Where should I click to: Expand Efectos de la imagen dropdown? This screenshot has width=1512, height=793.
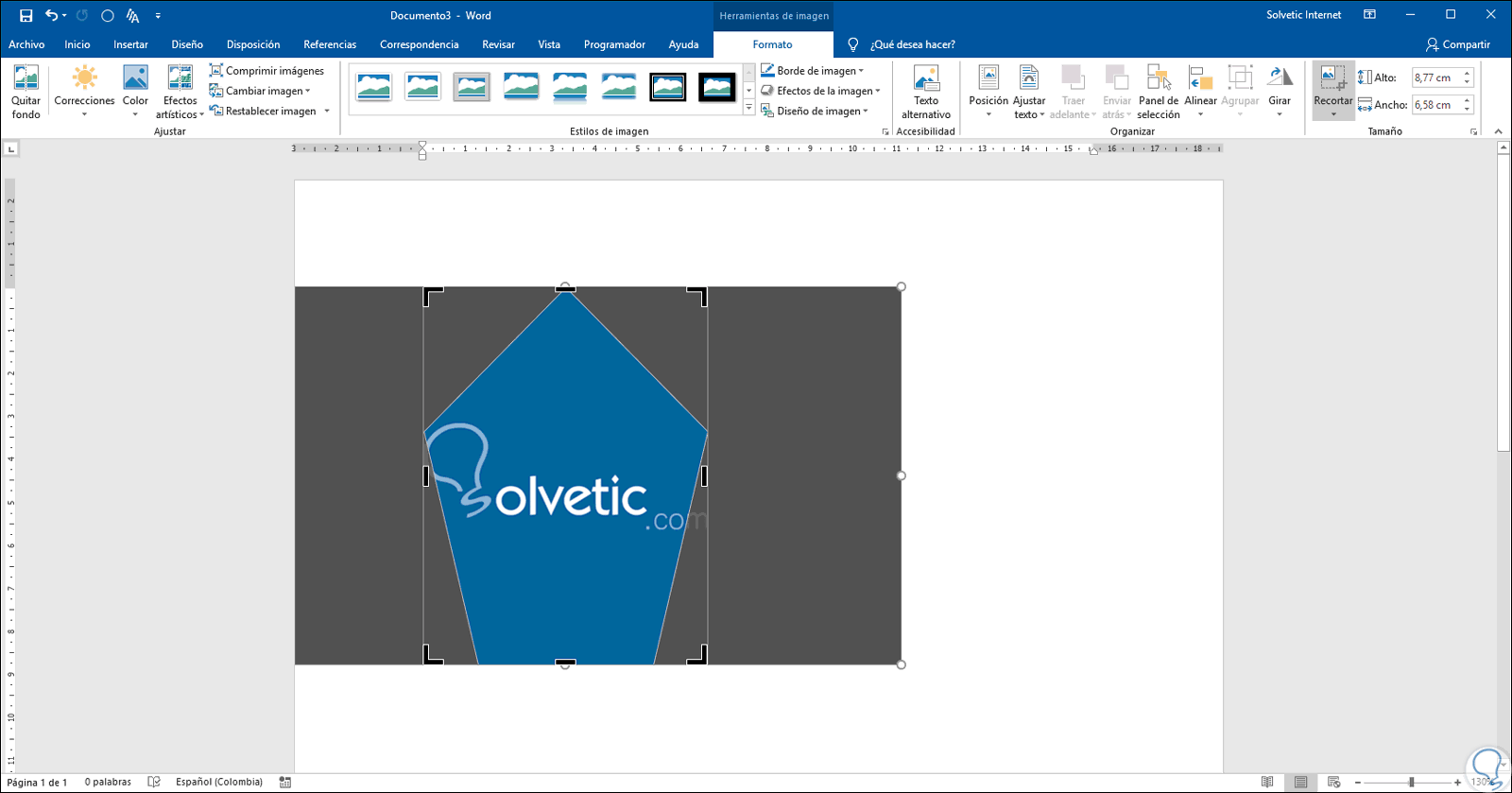coord(878,91)
